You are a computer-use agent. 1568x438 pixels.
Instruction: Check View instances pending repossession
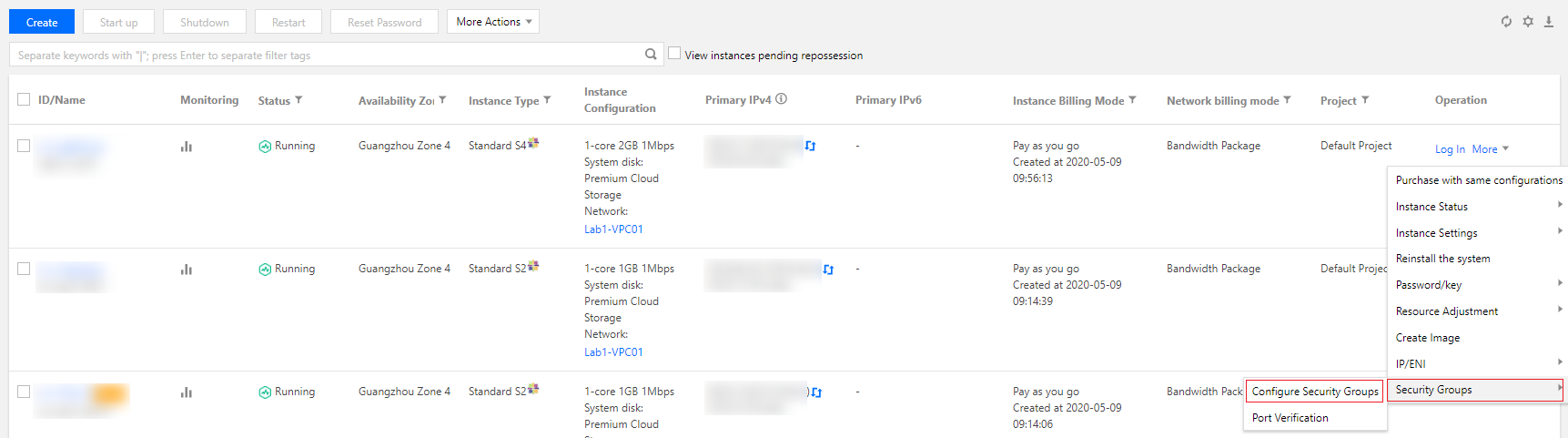pyautogui.click(x=674, y=54)
